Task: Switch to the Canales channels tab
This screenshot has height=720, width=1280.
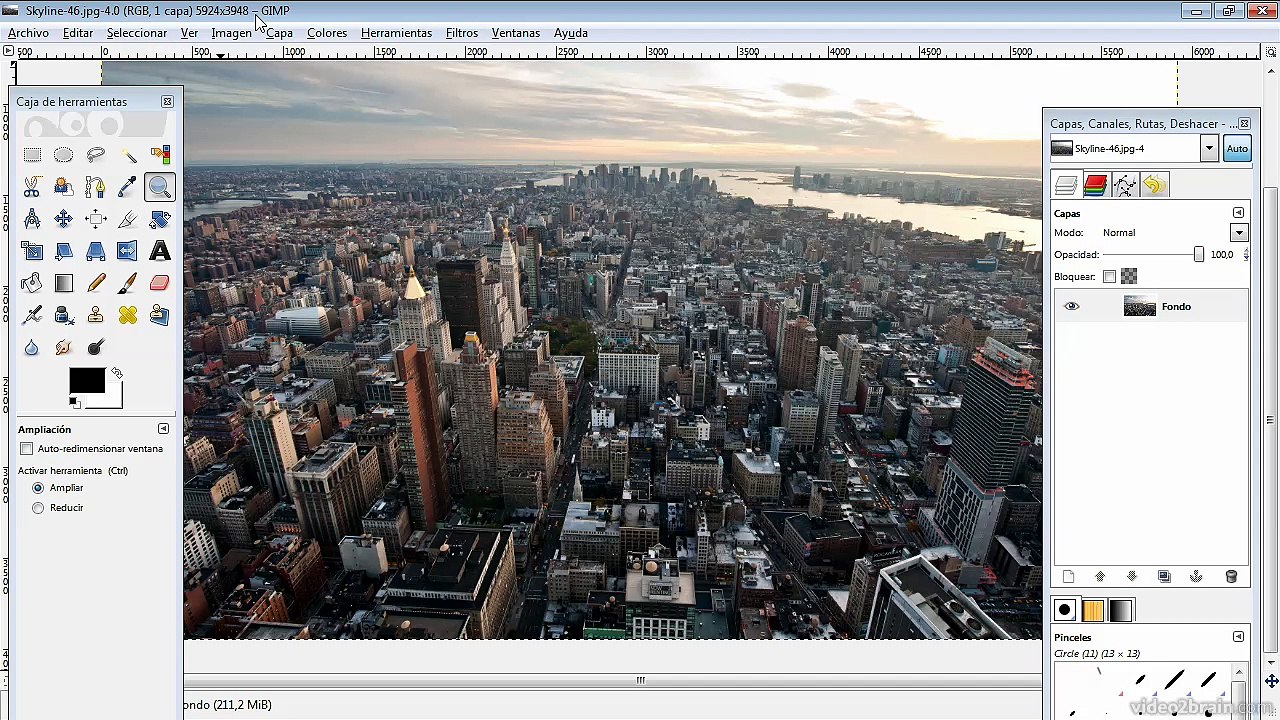Action: point(1095,185)
